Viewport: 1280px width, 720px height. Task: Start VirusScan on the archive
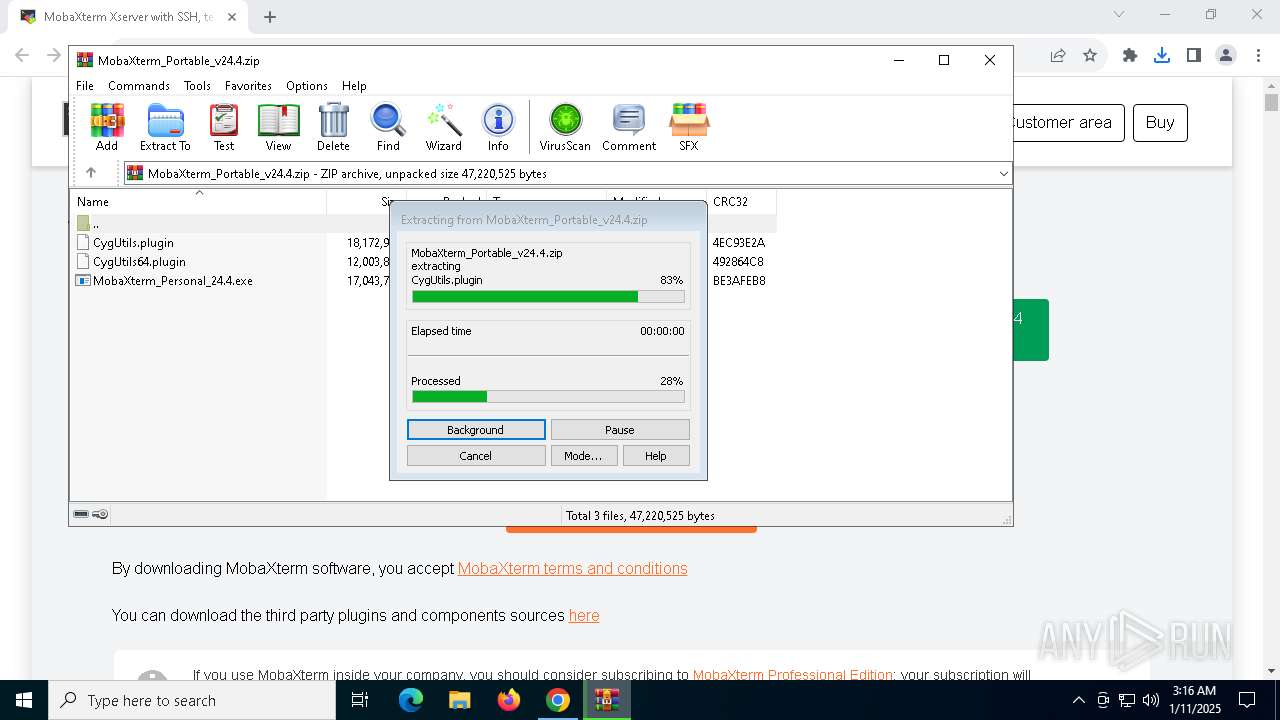click(x=565, y=127)
